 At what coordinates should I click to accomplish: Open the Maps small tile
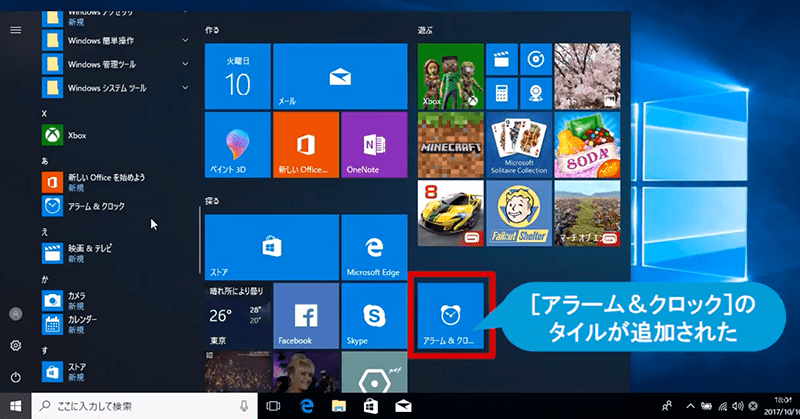[x=536, y=93]
